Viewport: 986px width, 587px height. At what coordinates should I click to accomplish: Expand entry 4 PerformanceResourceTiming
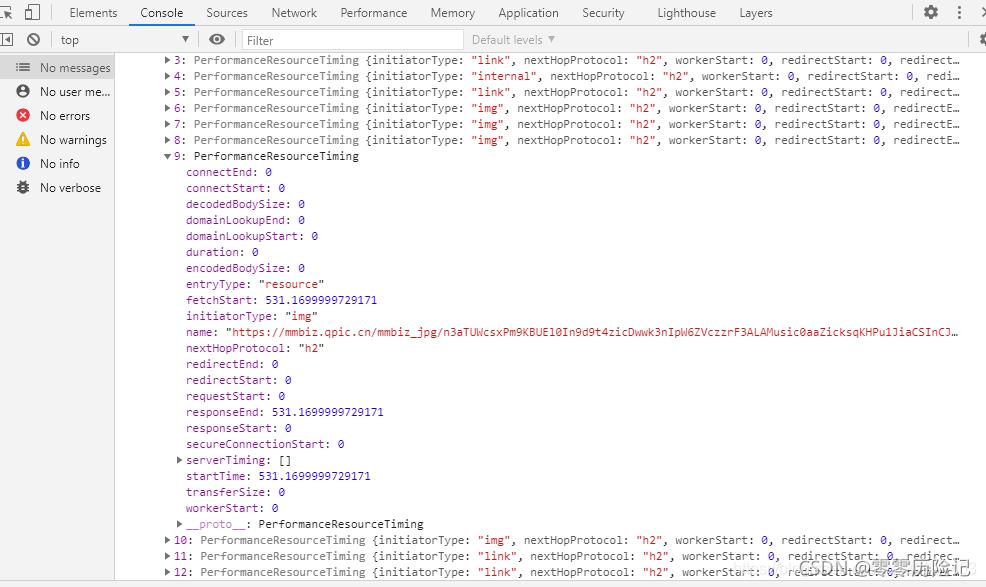167,76
